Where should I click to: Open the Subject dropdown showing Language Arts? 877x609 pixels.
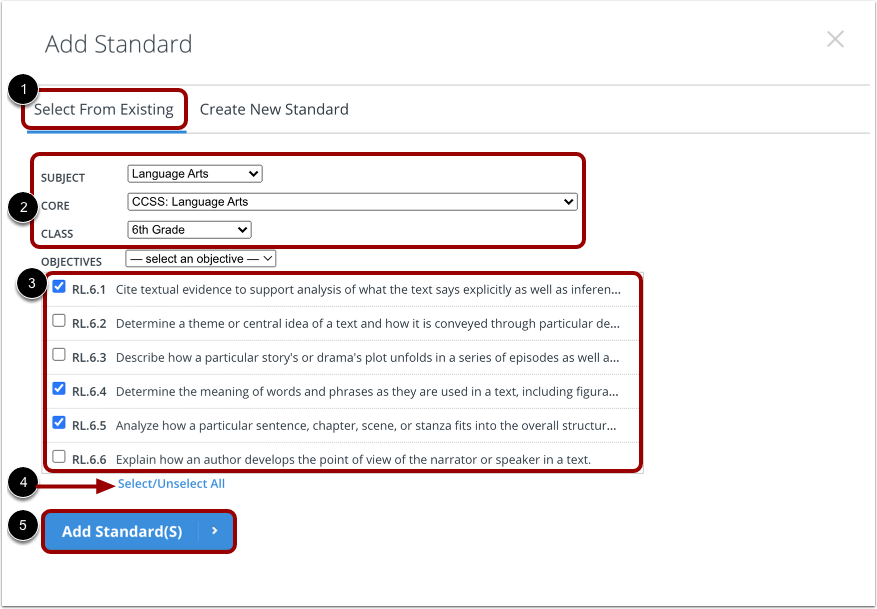[x=194, y=173]
